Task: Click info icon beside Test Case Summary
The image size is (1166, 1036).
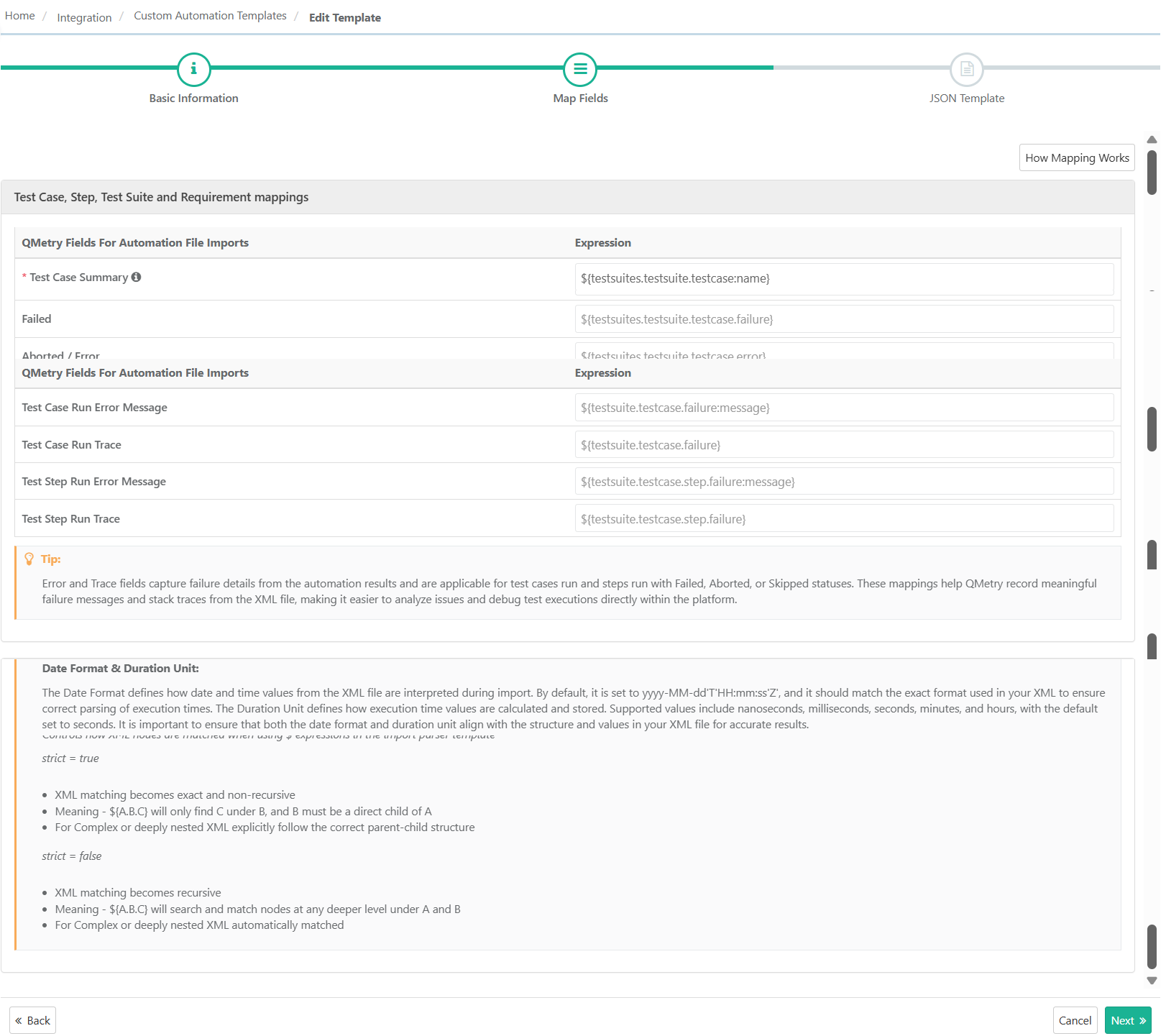Action: pos(137,277)
